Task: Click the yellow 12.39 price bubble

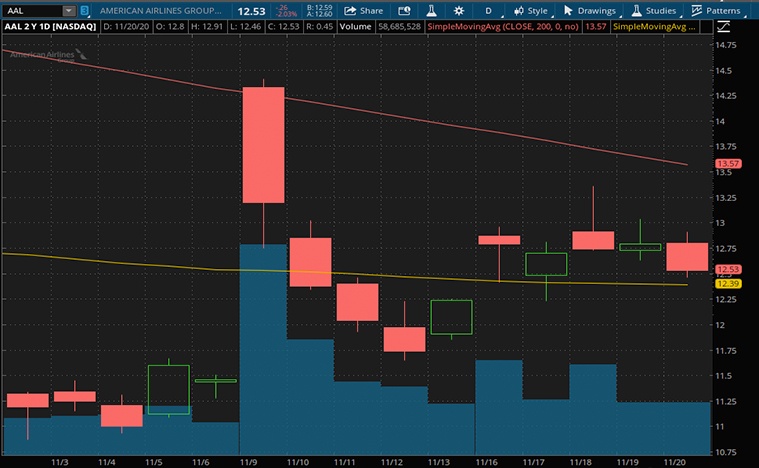Action: (727, 285)
